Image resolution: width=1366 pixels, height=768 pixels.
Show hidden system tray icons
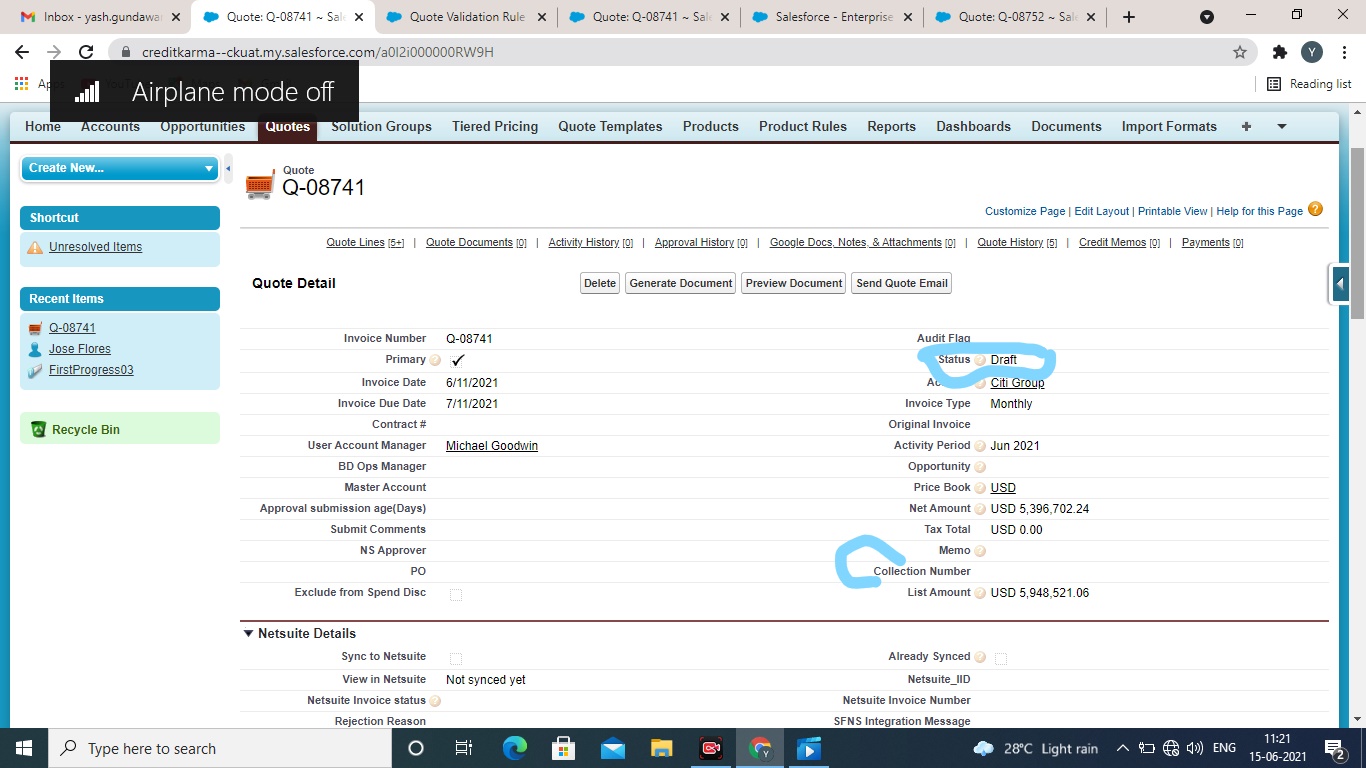tap(1122, 748)
